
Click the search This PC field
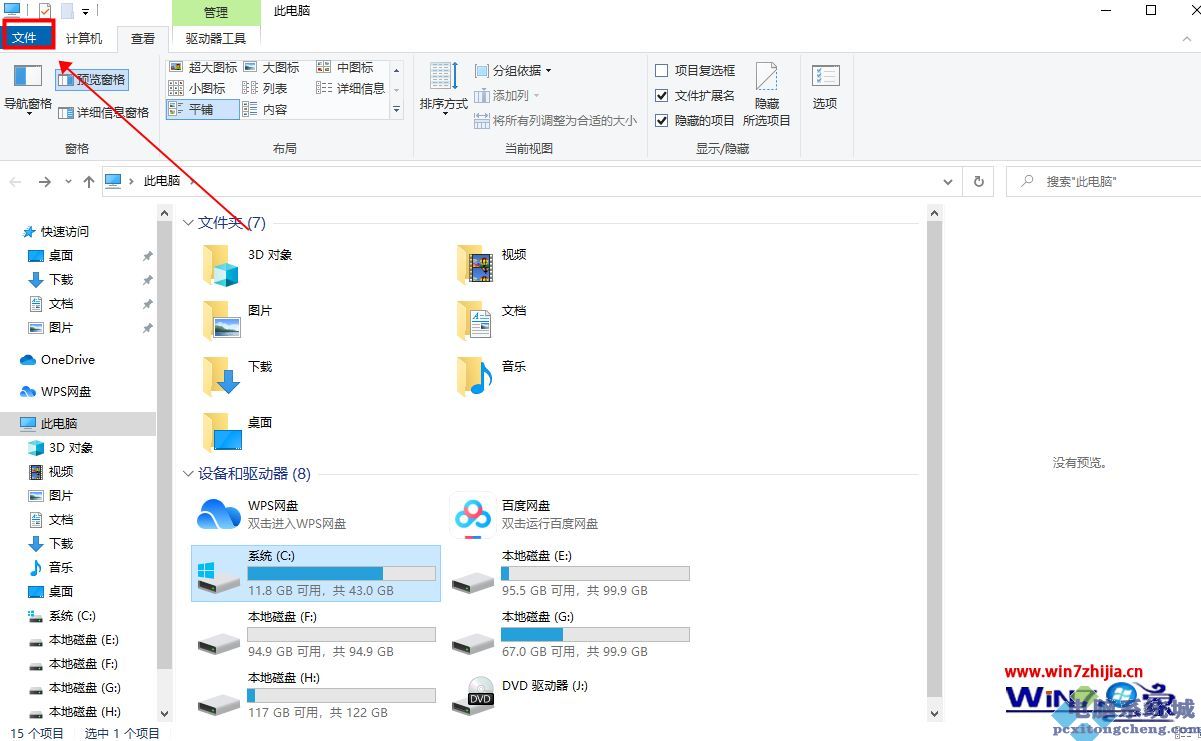1103,182
